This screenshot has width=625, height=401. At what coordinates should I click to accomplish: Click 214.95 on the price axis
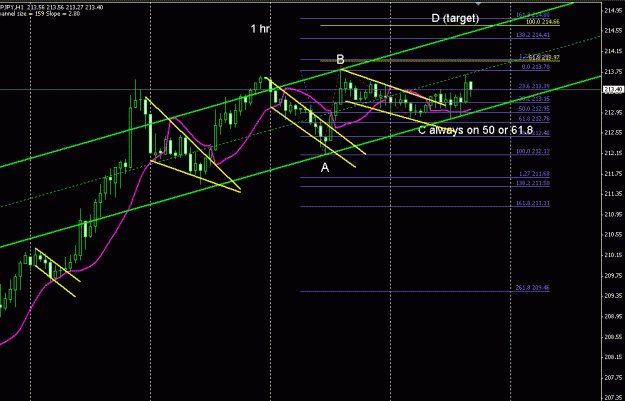point(614,10)
